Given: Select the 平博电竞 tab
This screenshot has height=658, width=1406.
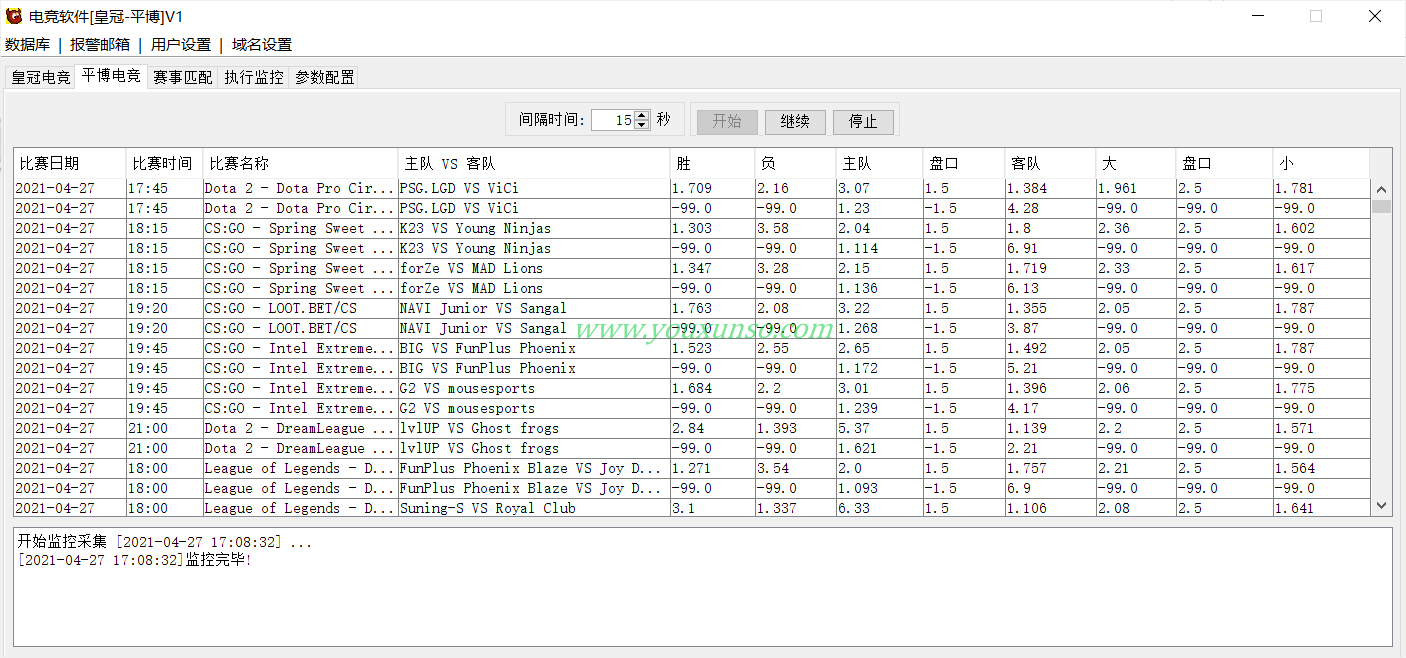Looking at the screenshot, I should [111, 76].
